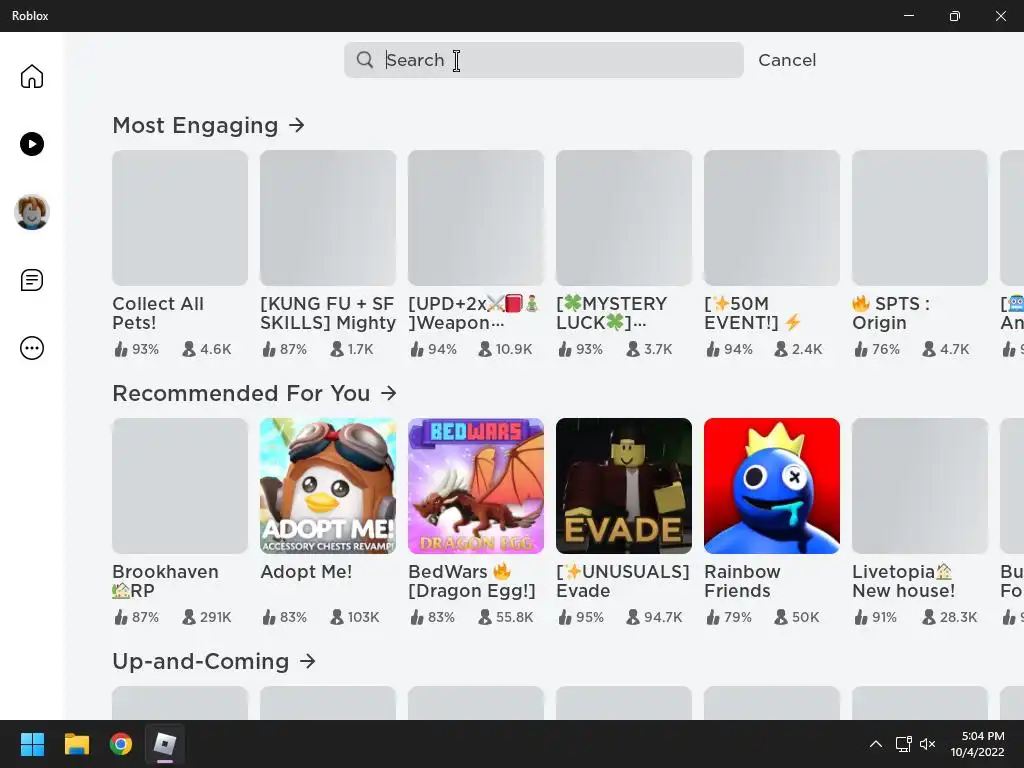
Task: Click the arrow next to Up-and-Coming
Action: coord(308,661)
